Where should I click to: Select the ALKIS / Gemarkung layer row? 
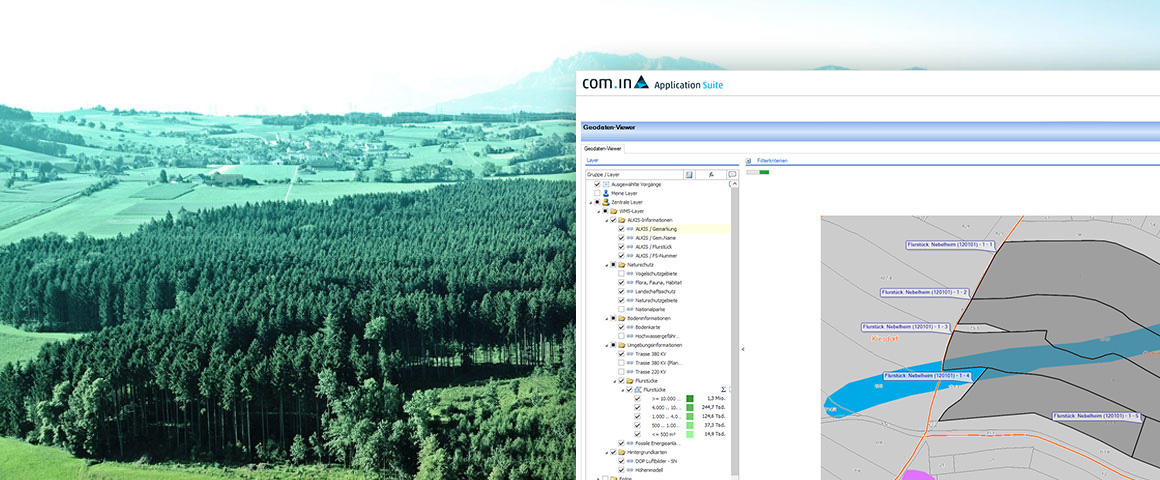(x=656, y=229)
